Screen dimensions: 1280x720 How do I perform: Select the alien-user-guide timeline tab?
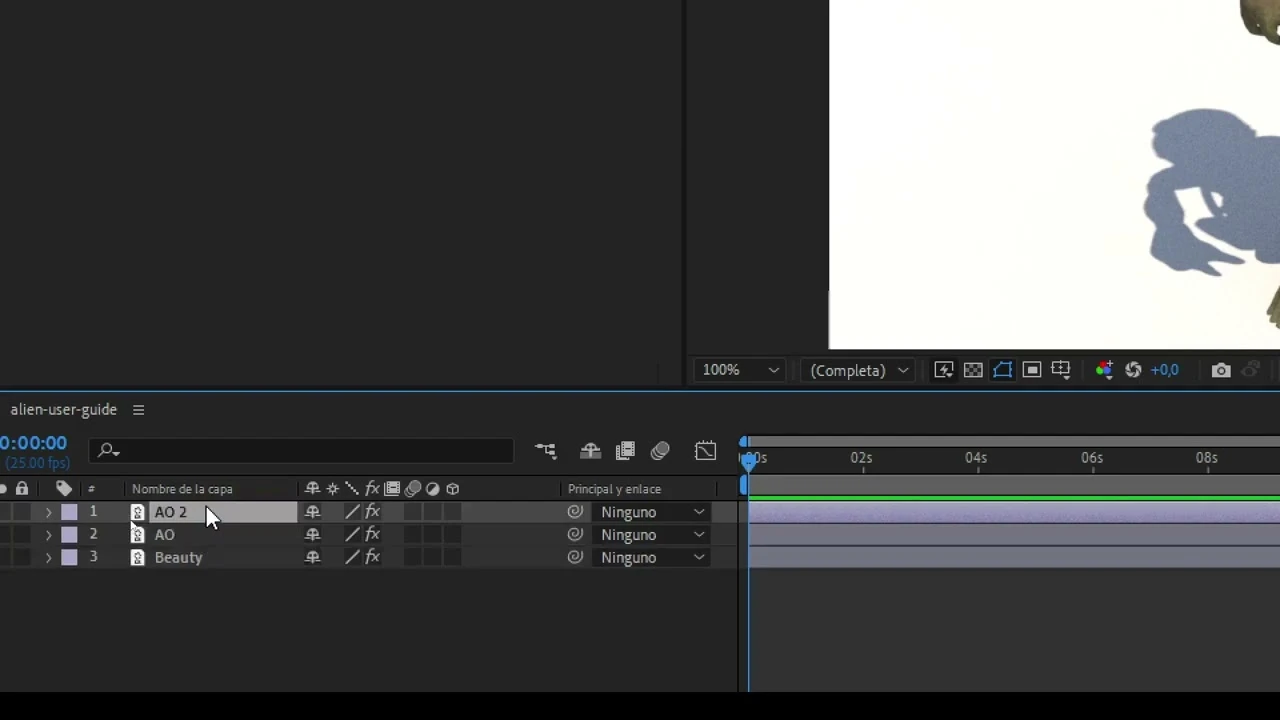(x=63, y=410)
